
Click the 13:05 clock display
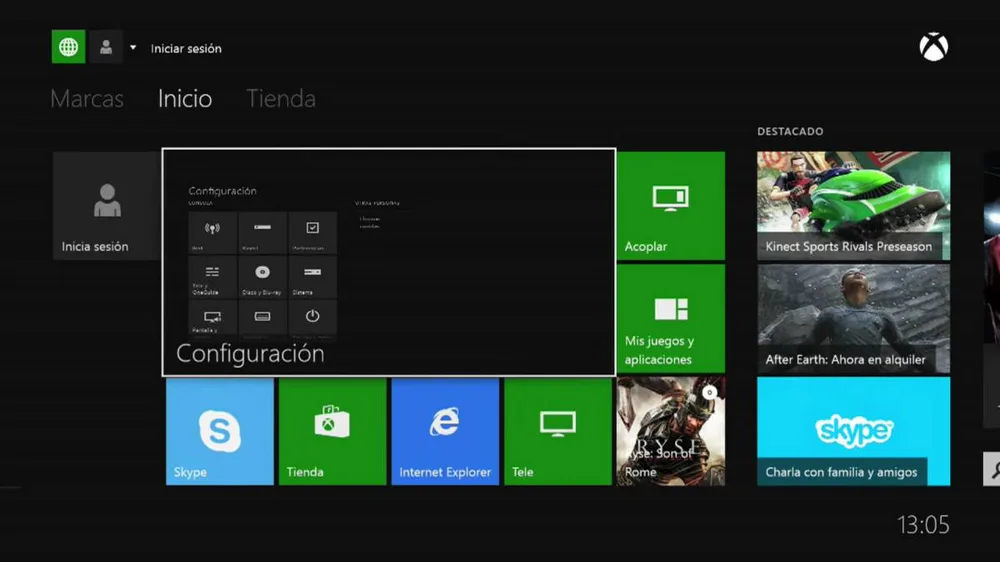[923, 525]
